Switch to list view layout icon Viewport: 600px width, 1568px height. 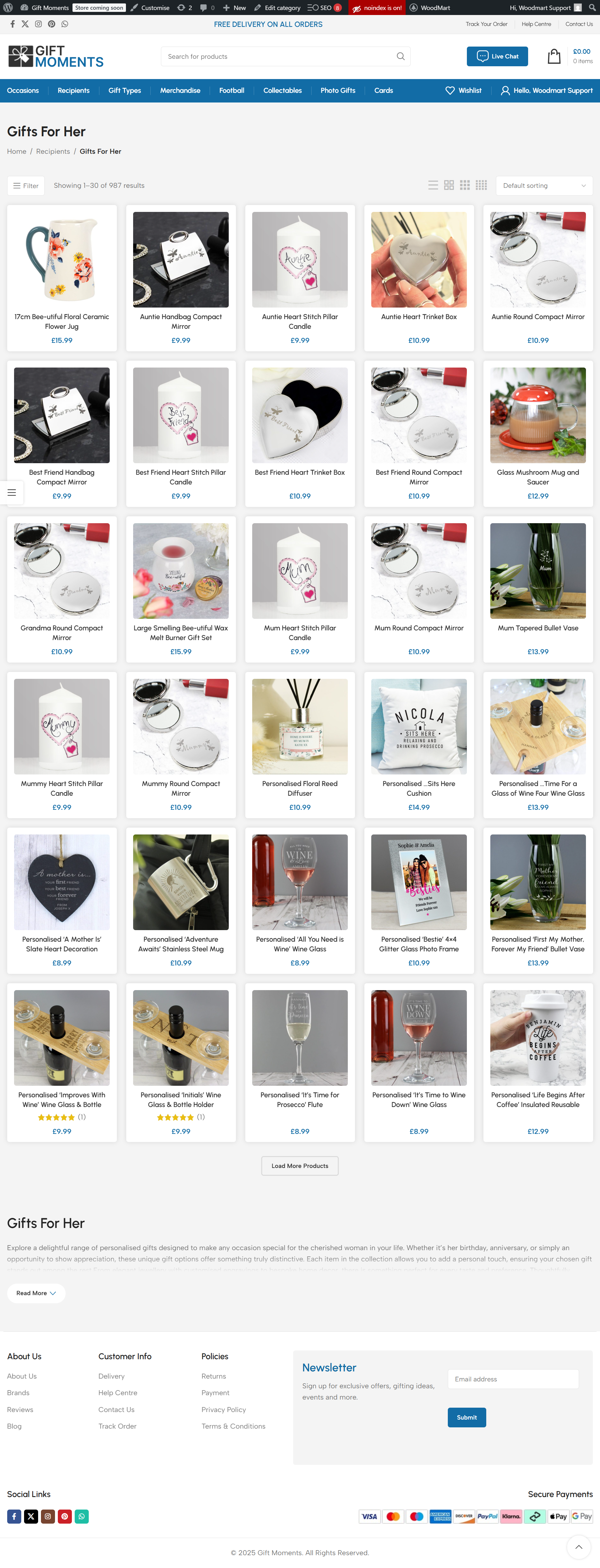click(x=433, y=186)
